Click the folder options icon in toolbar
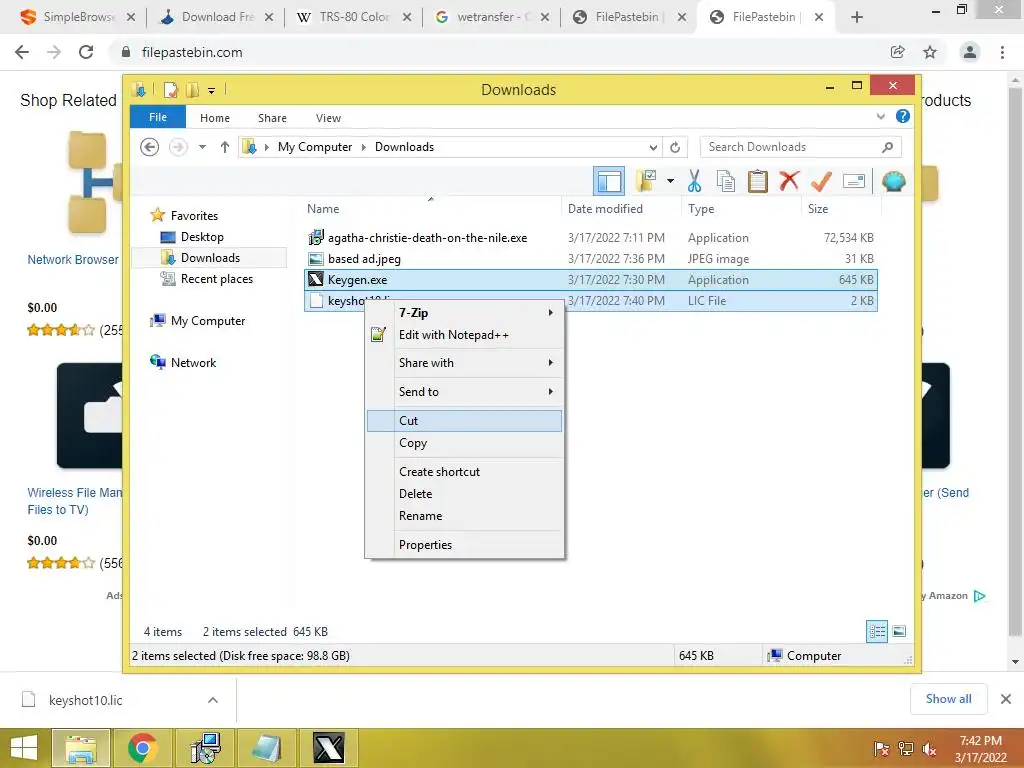The height and width of the screenshot is (768, 1024). [646, 181]
